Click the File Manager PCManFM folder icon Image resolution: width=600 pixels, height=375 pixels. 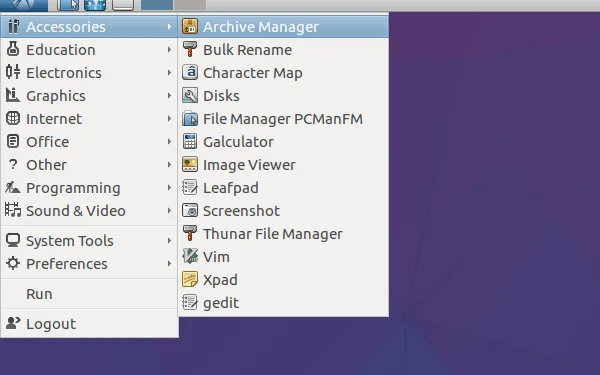click(190, 118)
